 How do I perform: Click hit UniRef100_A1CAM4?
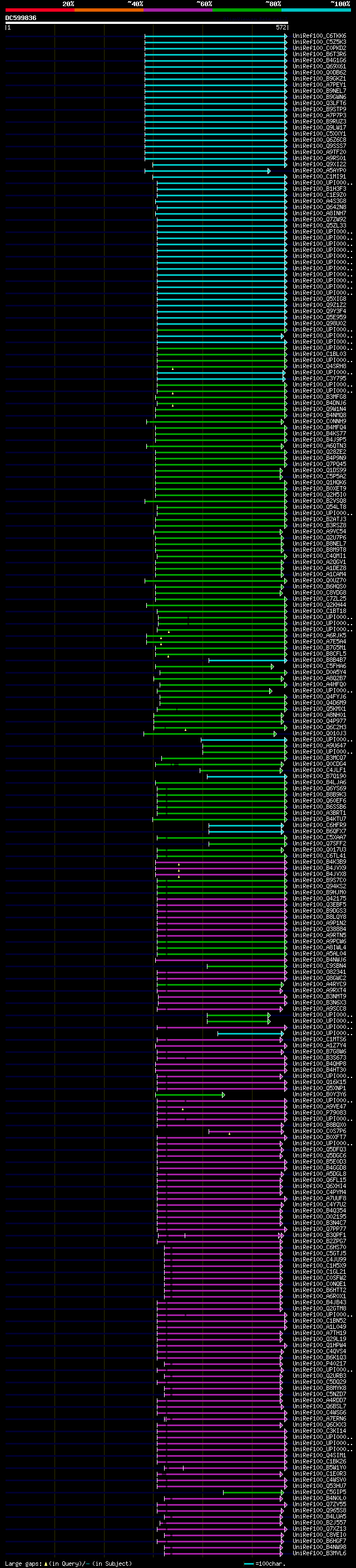[x=319, y=575]
